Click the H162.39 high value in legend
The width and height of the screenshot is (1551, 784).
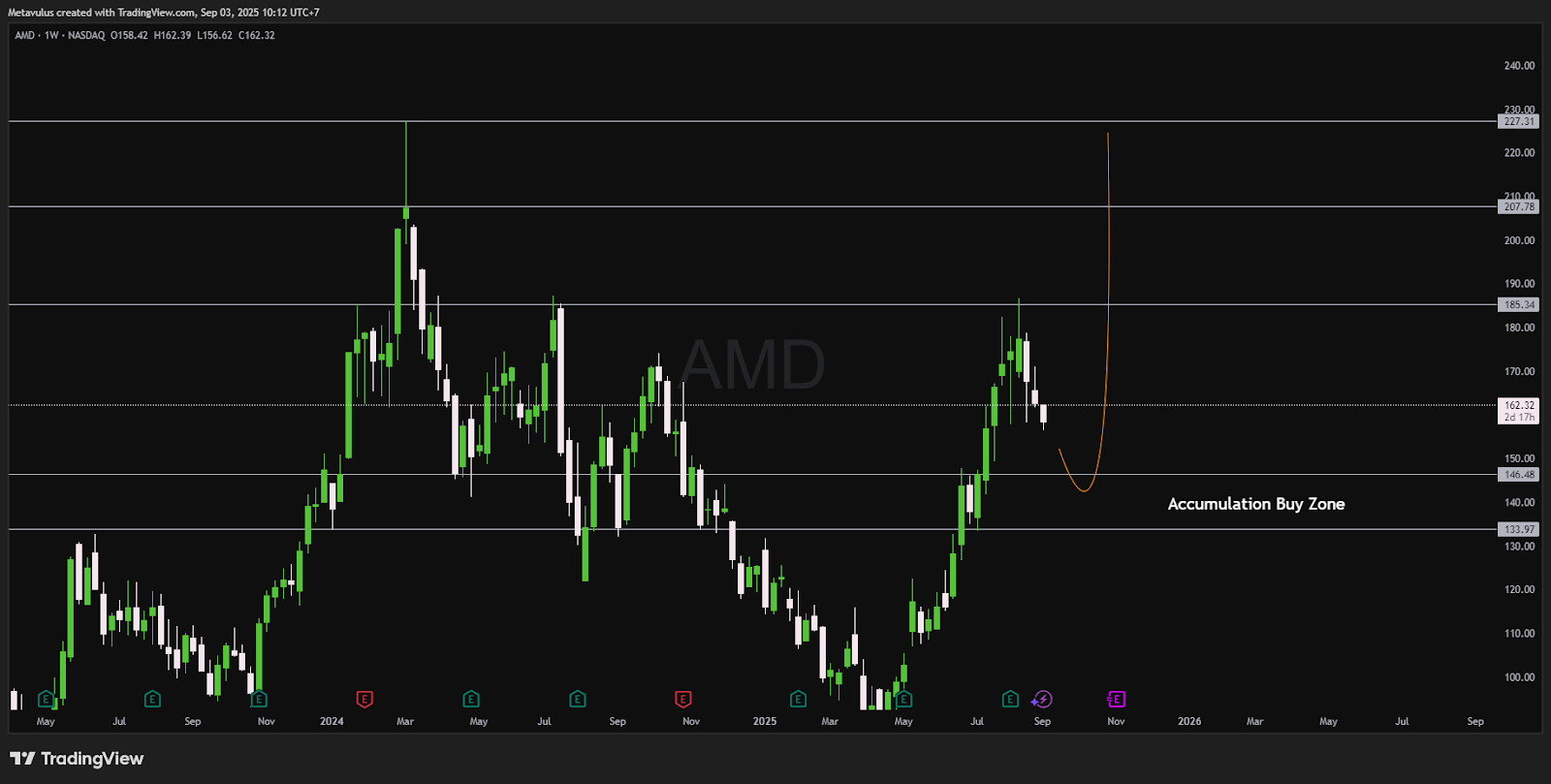pos(173,35)
